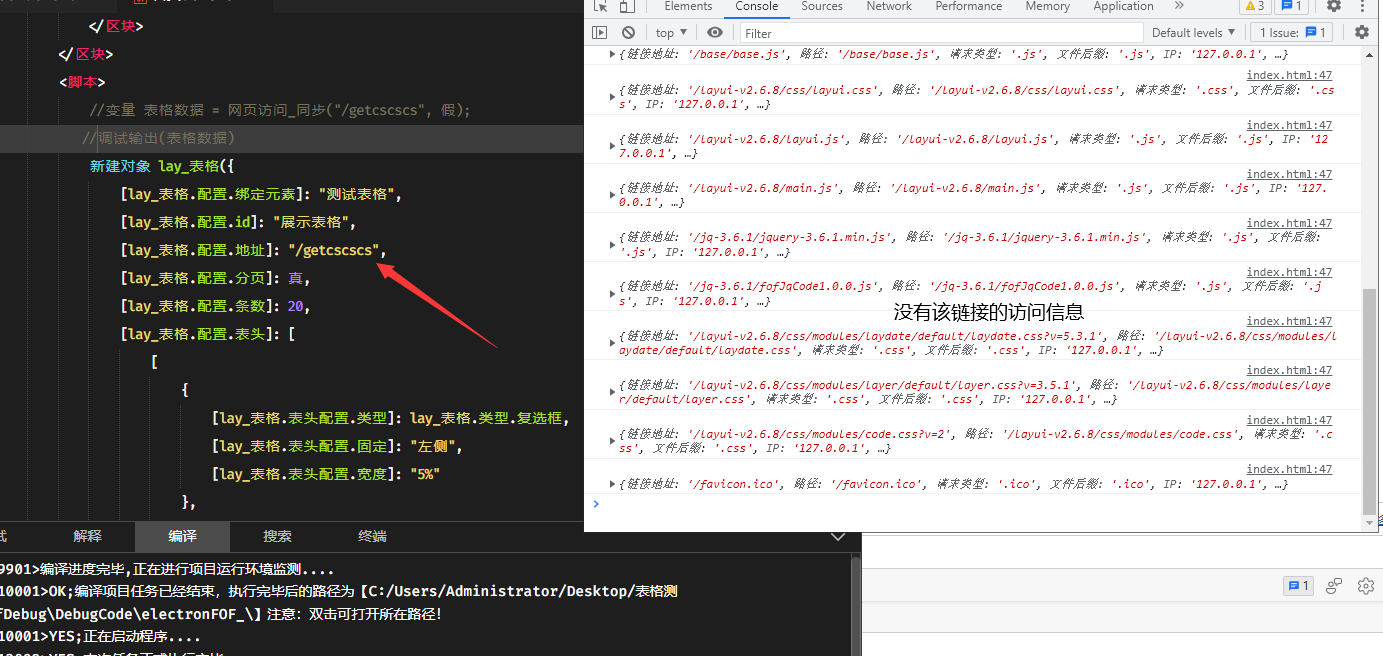This screenshot has height=656, width=1383.
Task: Open index.html:47 link above the layui.js entry
Action: 1289,125
